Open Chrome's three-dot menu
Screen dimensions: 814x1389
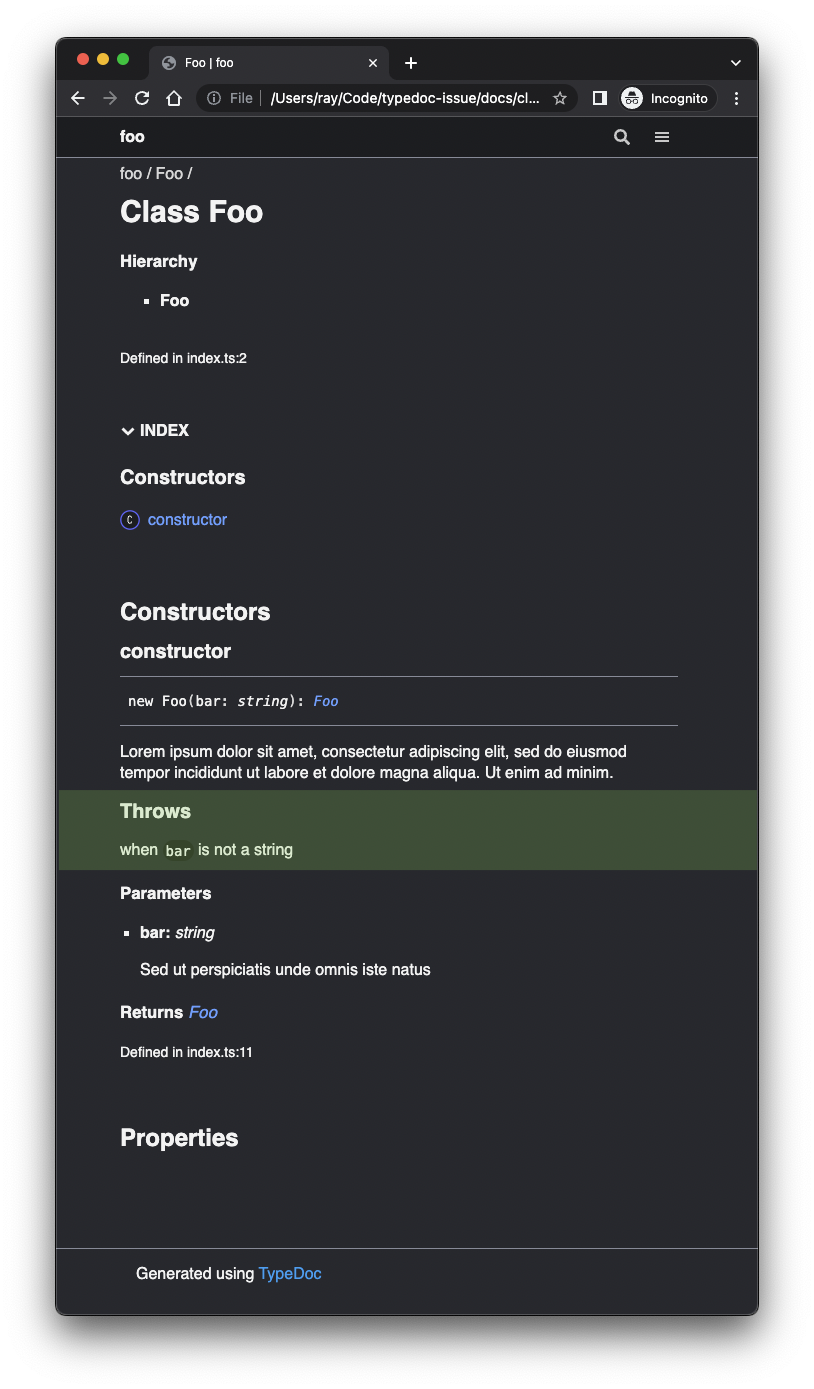(x=737, y=98)
